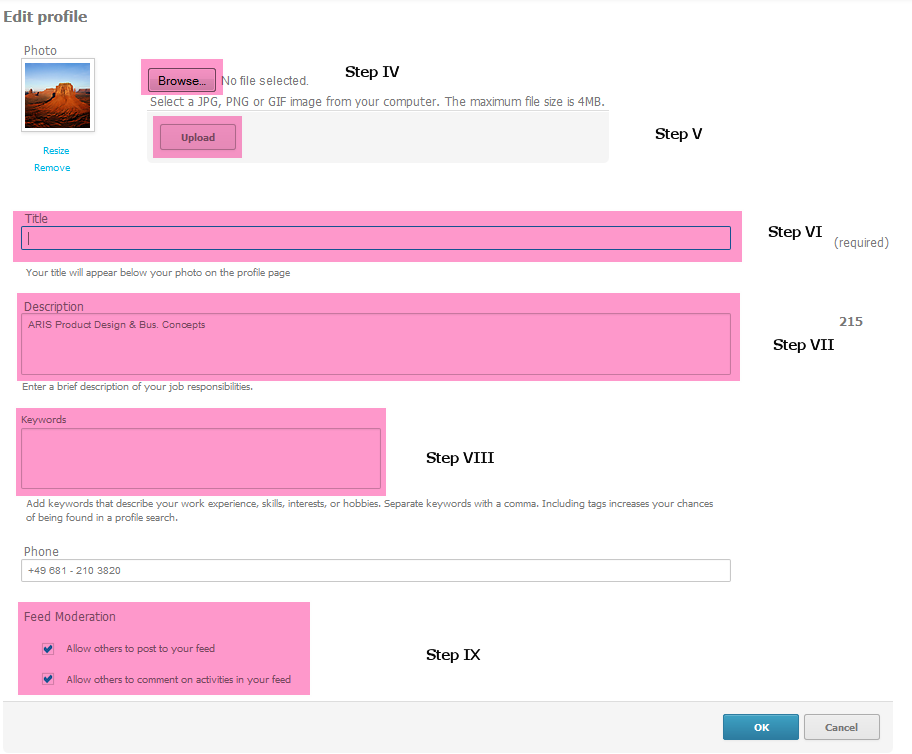Click the 'Photo' field label
Viewport: 912px width, 754px height.
tap(40, 51)
